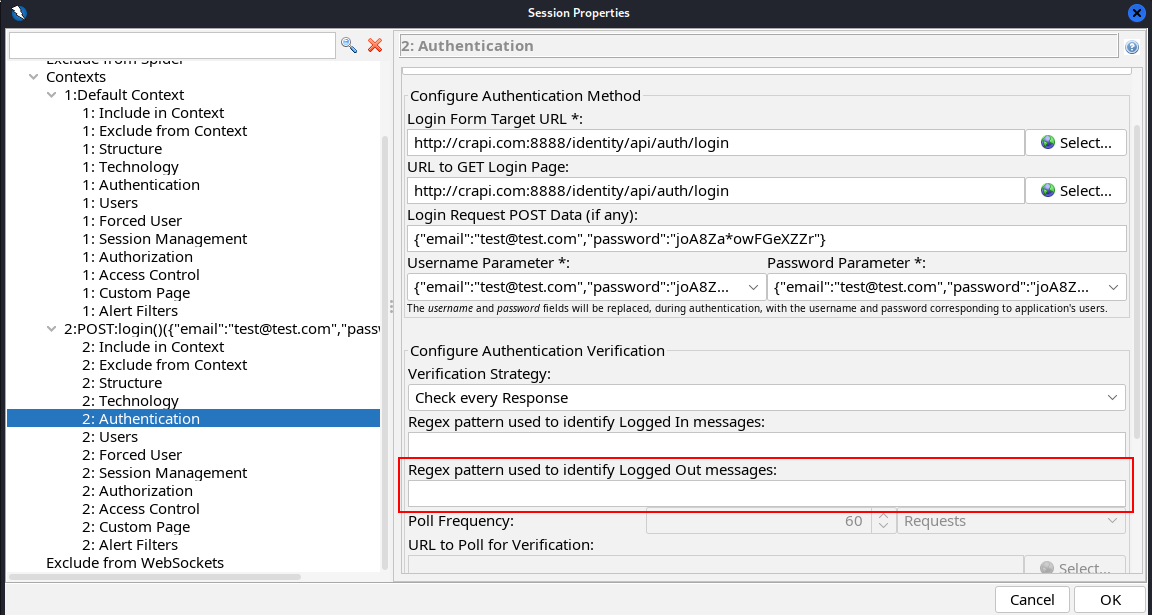Select 2: Structure tree item
Viewport: 1152px width, 615px height.
122,383
